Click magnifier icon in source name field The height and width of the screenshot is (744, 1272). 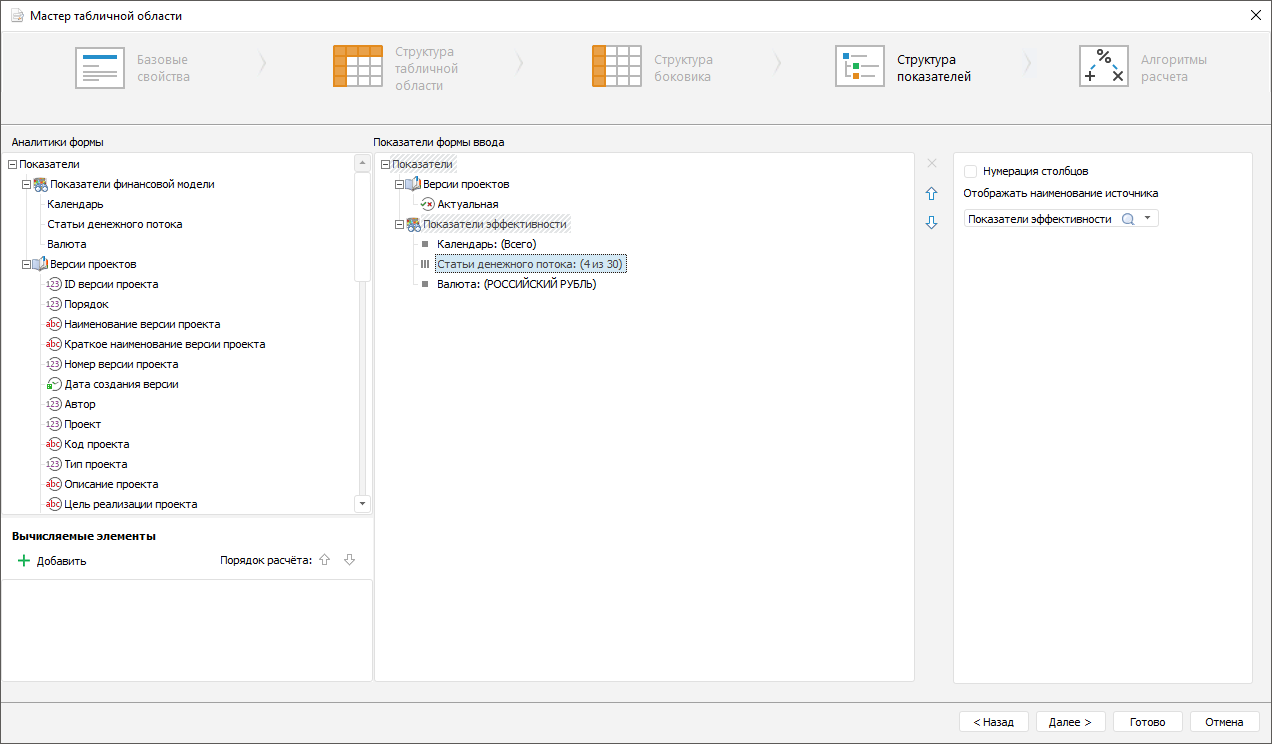(1128, 219)
